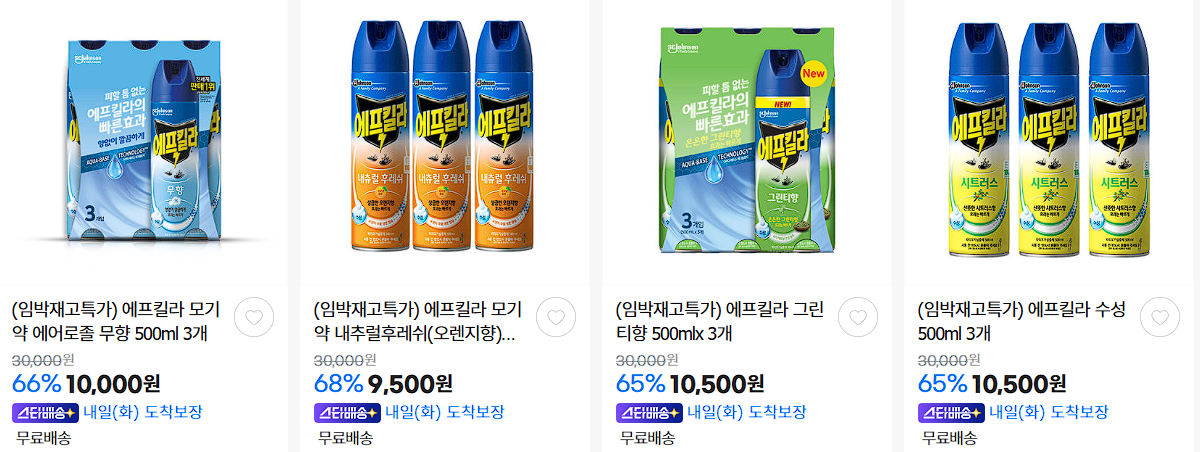Click delivery badge icon on water-based 수성 product
This screenshot has height=452, width=1200.
[951, 412]
